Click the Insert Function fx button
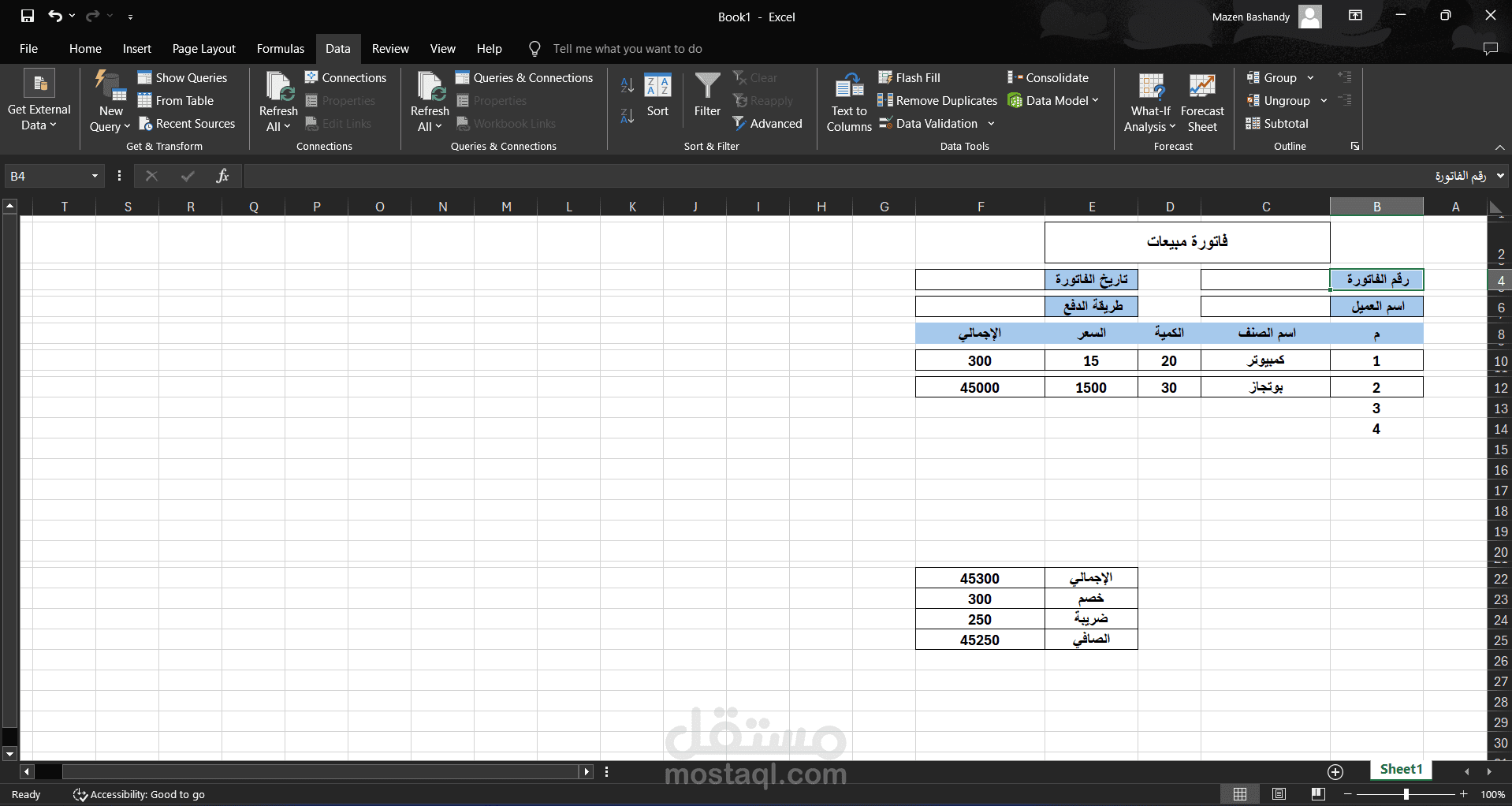 click(222, 176)
